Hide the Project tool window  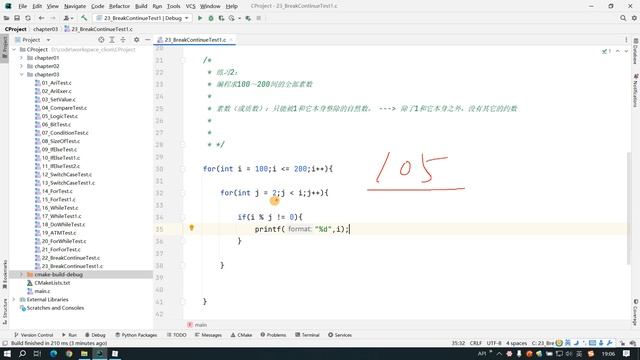point(147,40)
